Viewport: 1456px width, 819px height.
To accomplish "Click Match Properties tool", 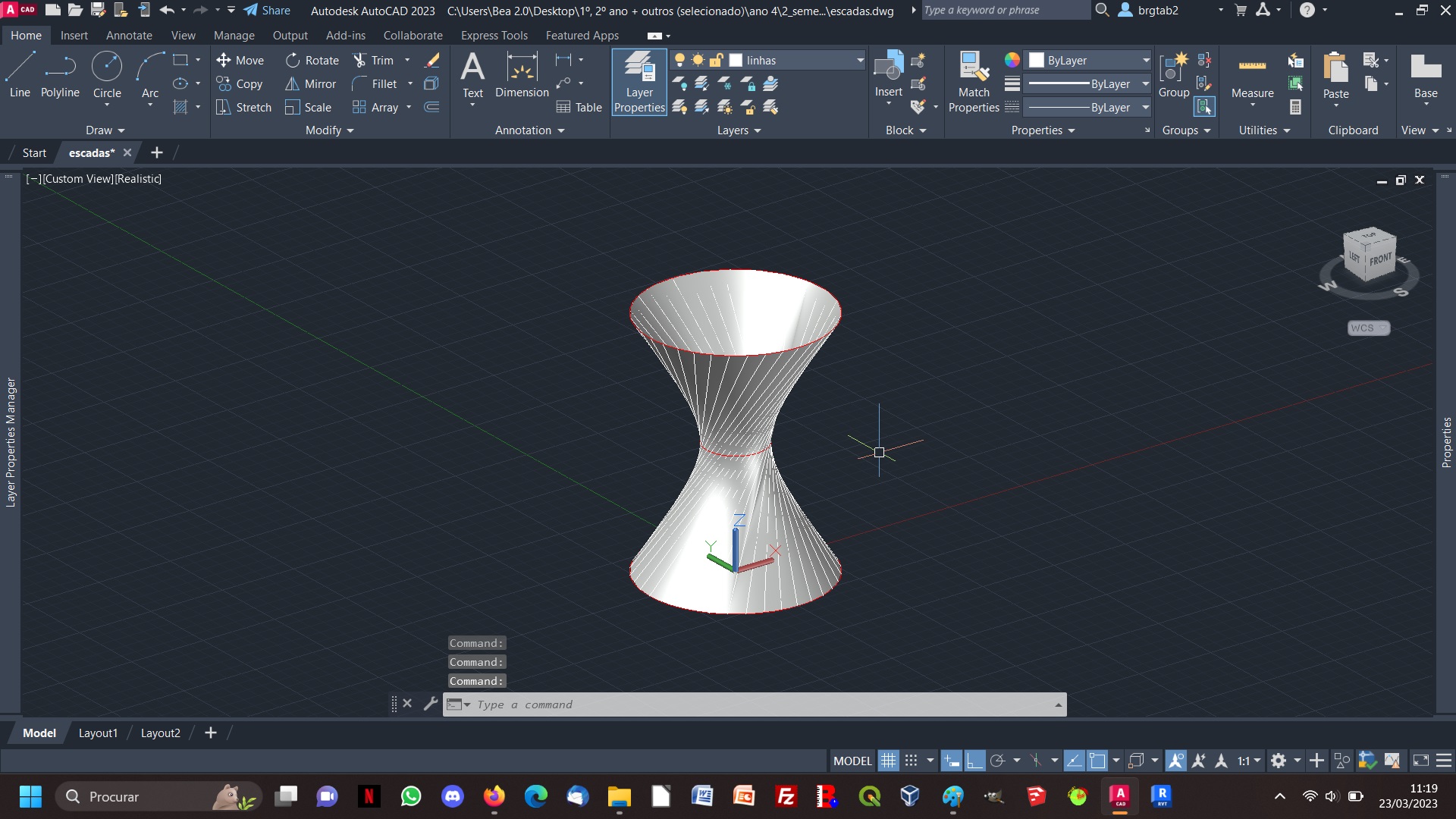I will point(974,82).
